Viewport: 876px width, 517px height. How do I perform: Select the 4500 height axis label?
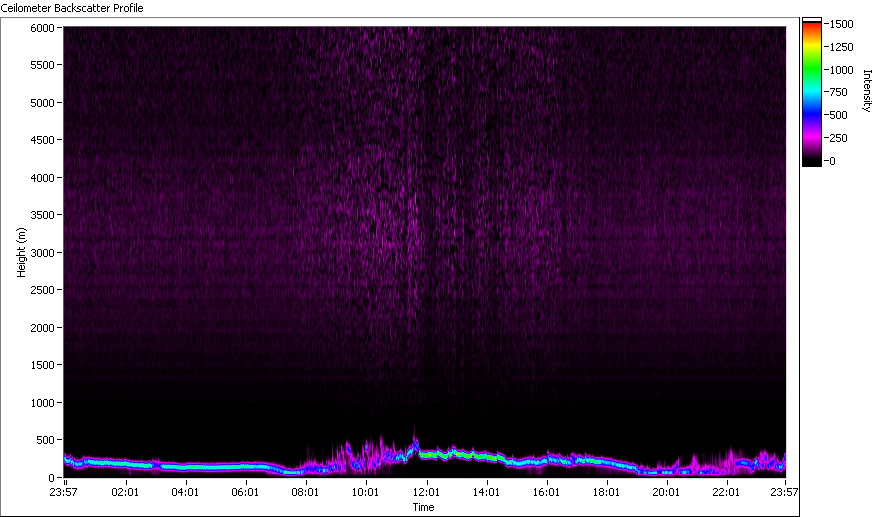click(42, 140)
